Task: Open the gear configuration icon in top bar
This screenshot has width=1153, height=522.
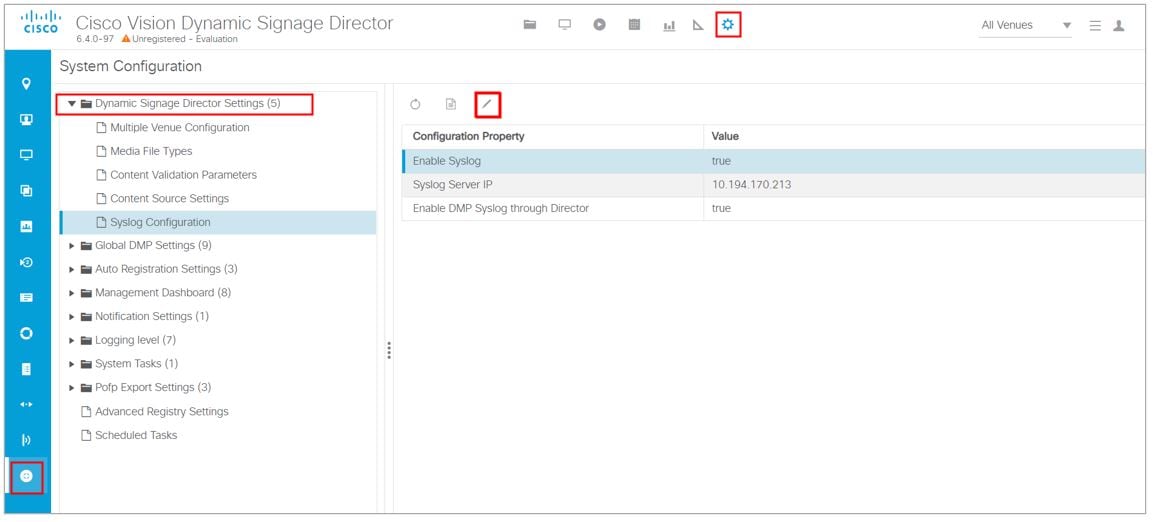Action: click(728, 25)
